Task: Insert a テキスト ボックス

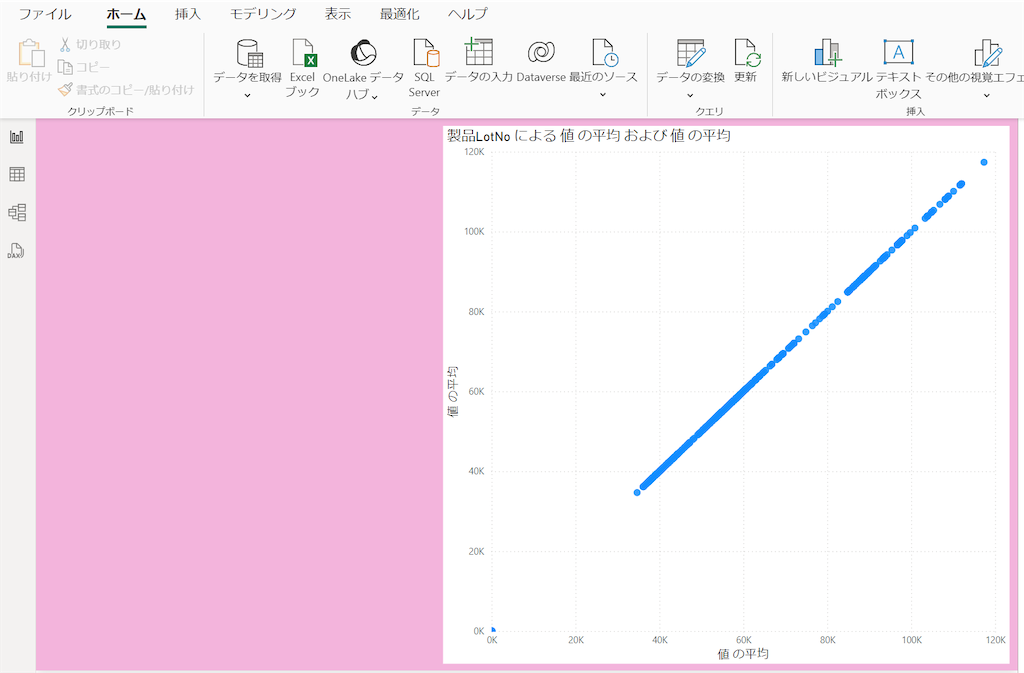Action: pos(899,68)
